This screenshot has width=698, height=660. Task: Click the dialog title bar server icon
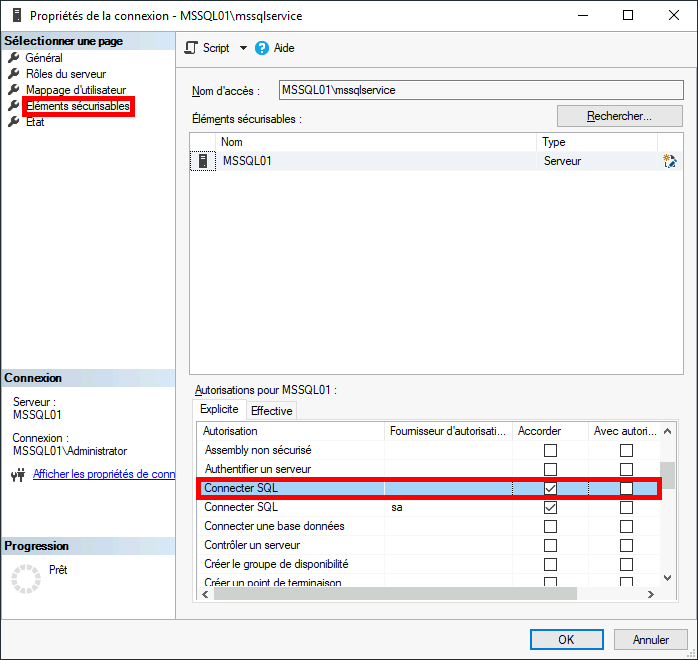[x=17, y=15]
